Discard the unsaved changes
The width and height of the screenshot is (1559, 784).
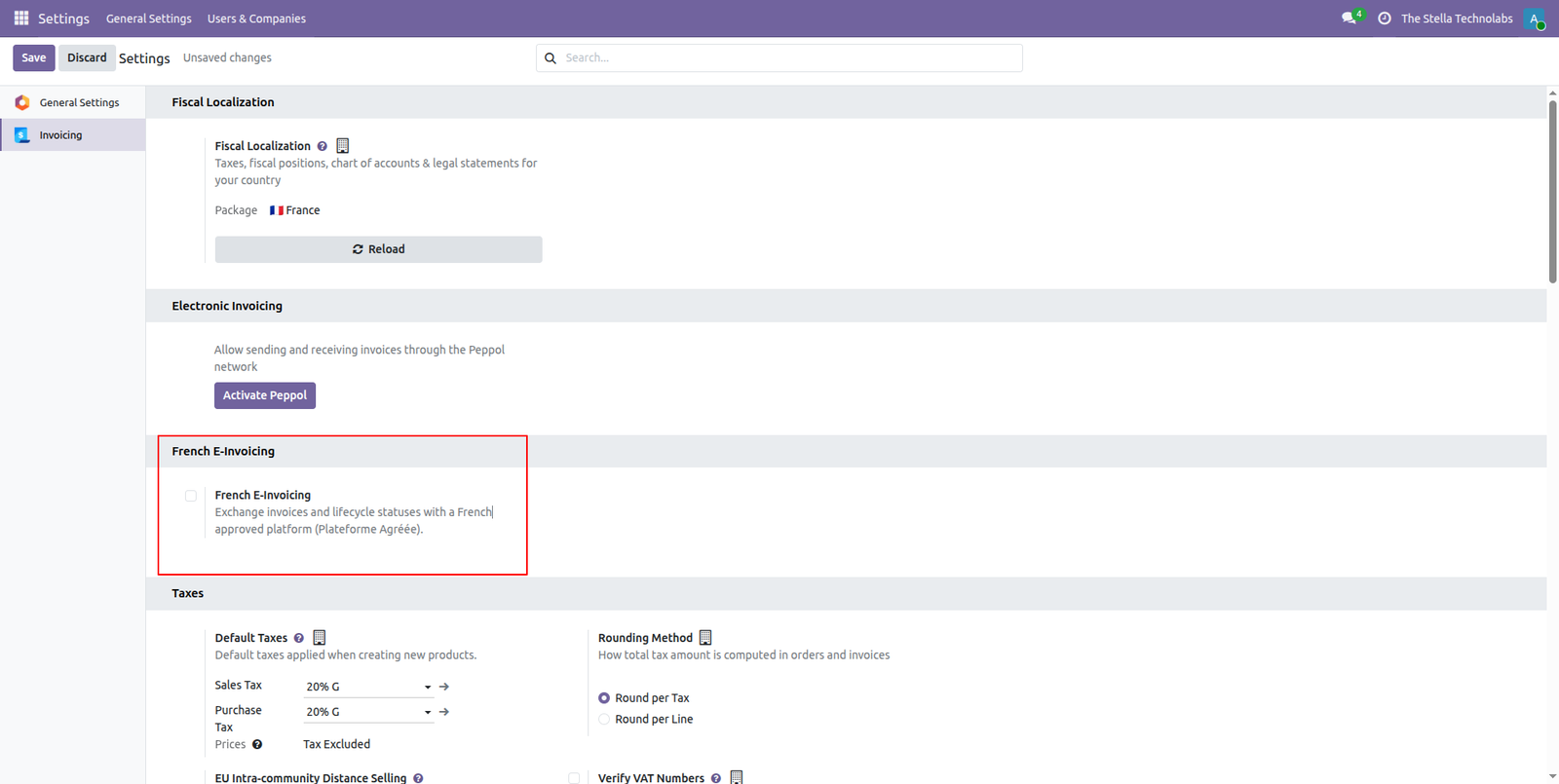(87, 58)
